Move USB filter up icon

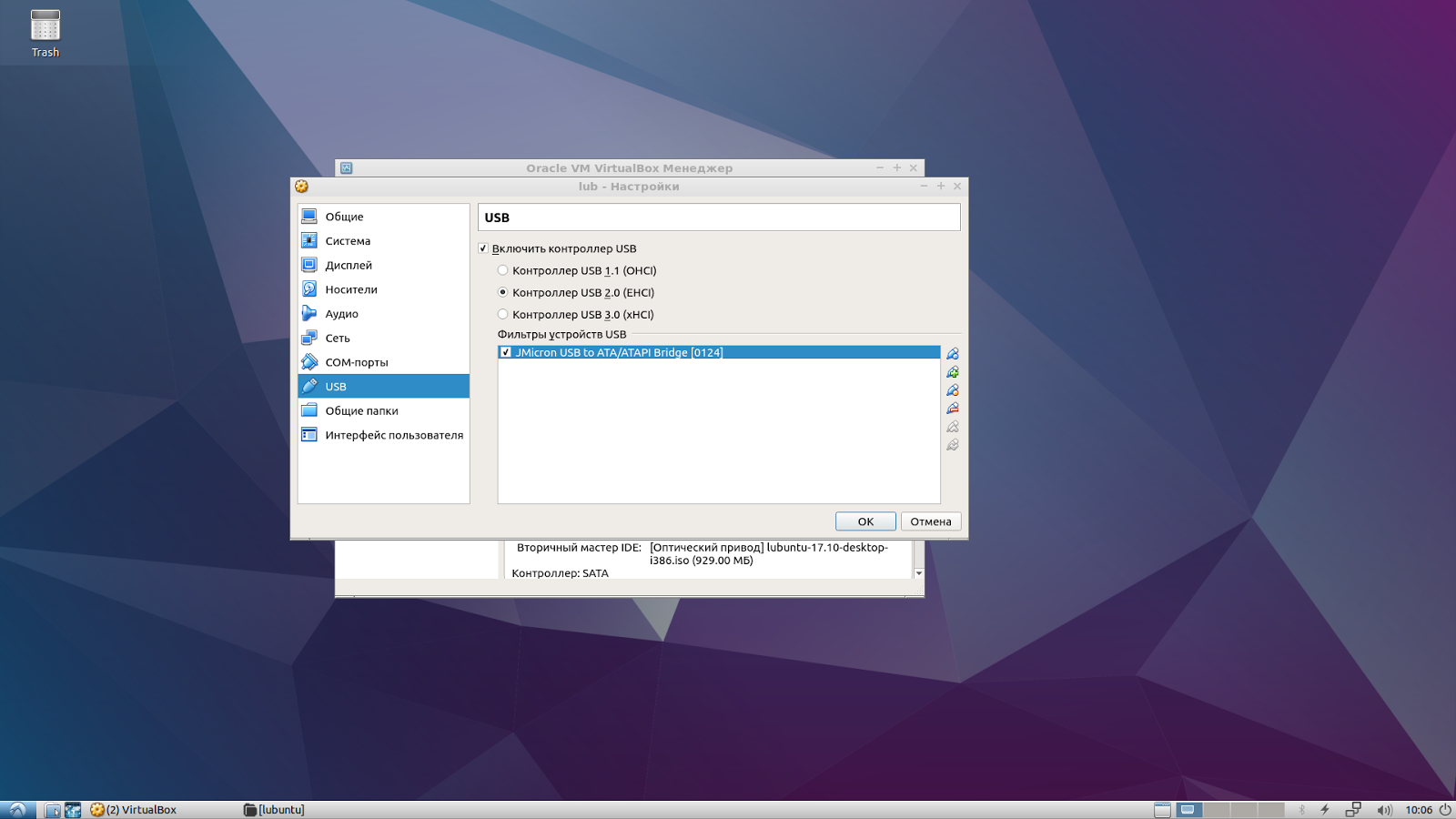click(953, 427)
